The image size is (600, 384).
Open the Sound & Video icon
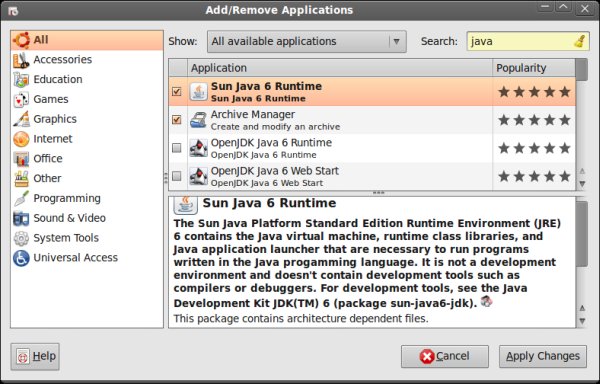(21, 218)
